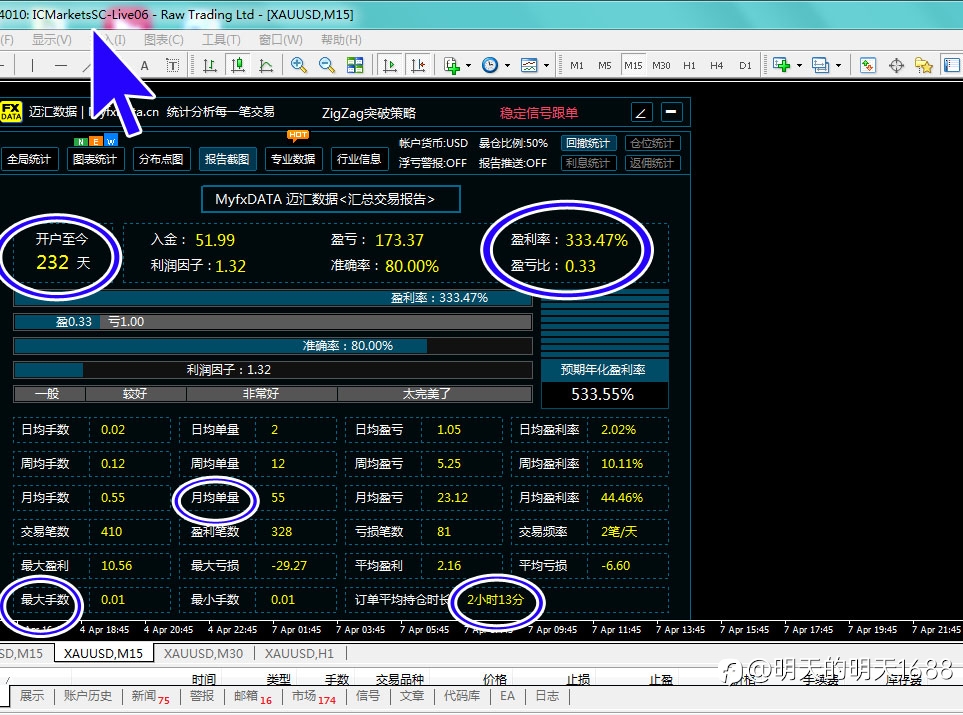Click the diagonal line icon in MyfxDATA panel
This screenshot has height=715, width=963.
[641, 112]
